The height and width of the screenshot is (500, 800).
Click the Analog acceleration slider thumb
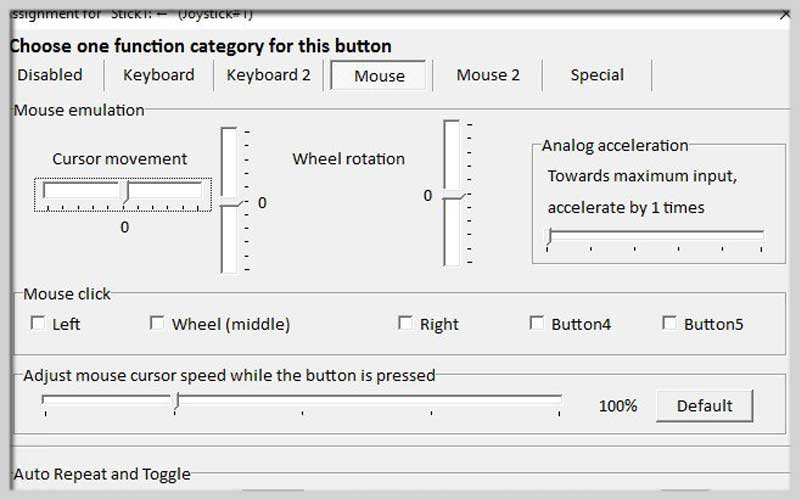point(549,236)
